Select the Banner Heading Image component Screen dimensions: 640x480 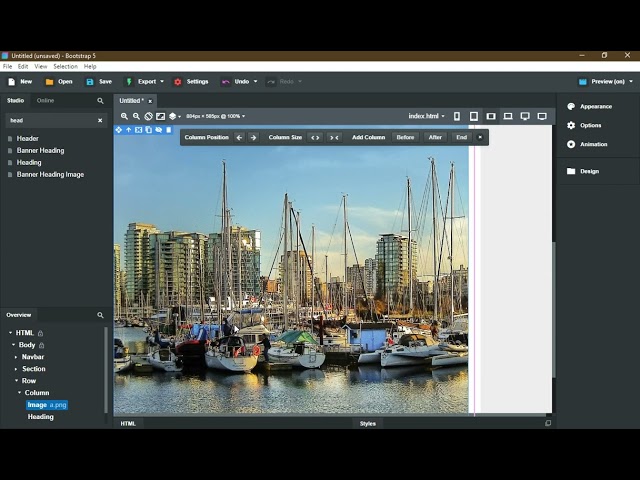tap(50, 175)
